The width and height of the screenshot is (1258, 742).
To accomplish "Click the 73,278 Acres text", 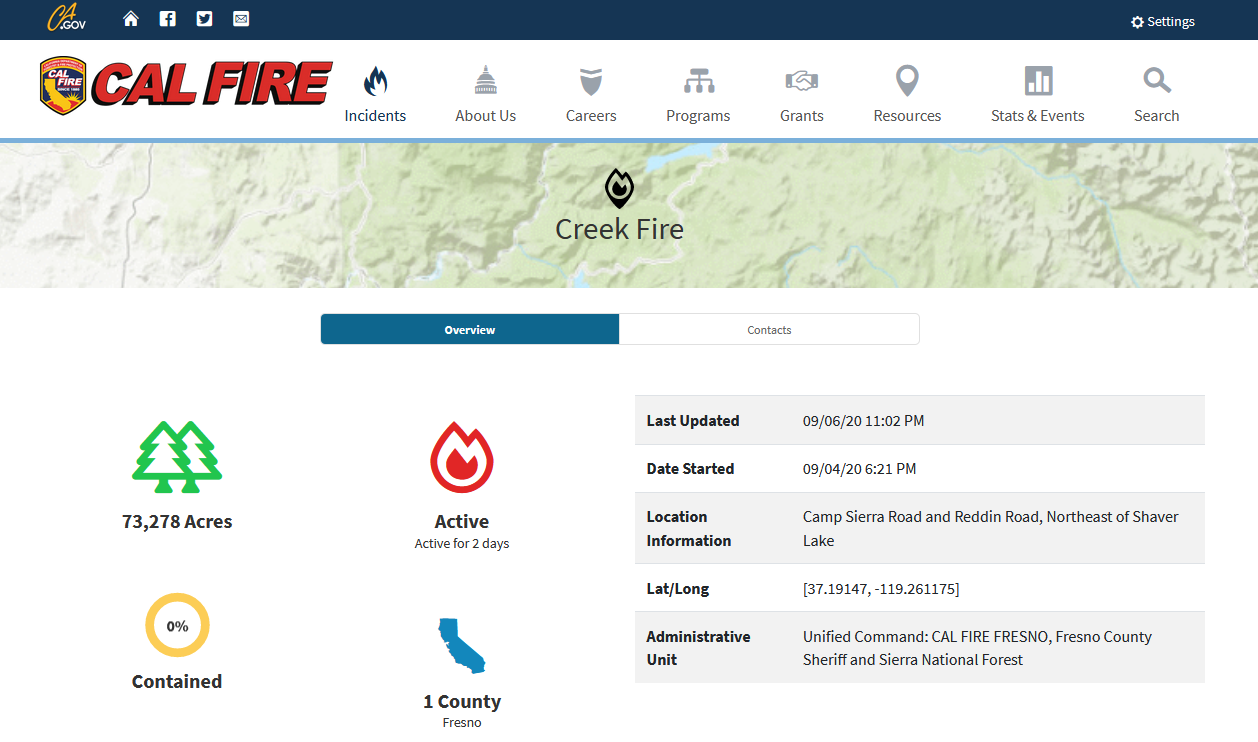I will pos(177,522).
